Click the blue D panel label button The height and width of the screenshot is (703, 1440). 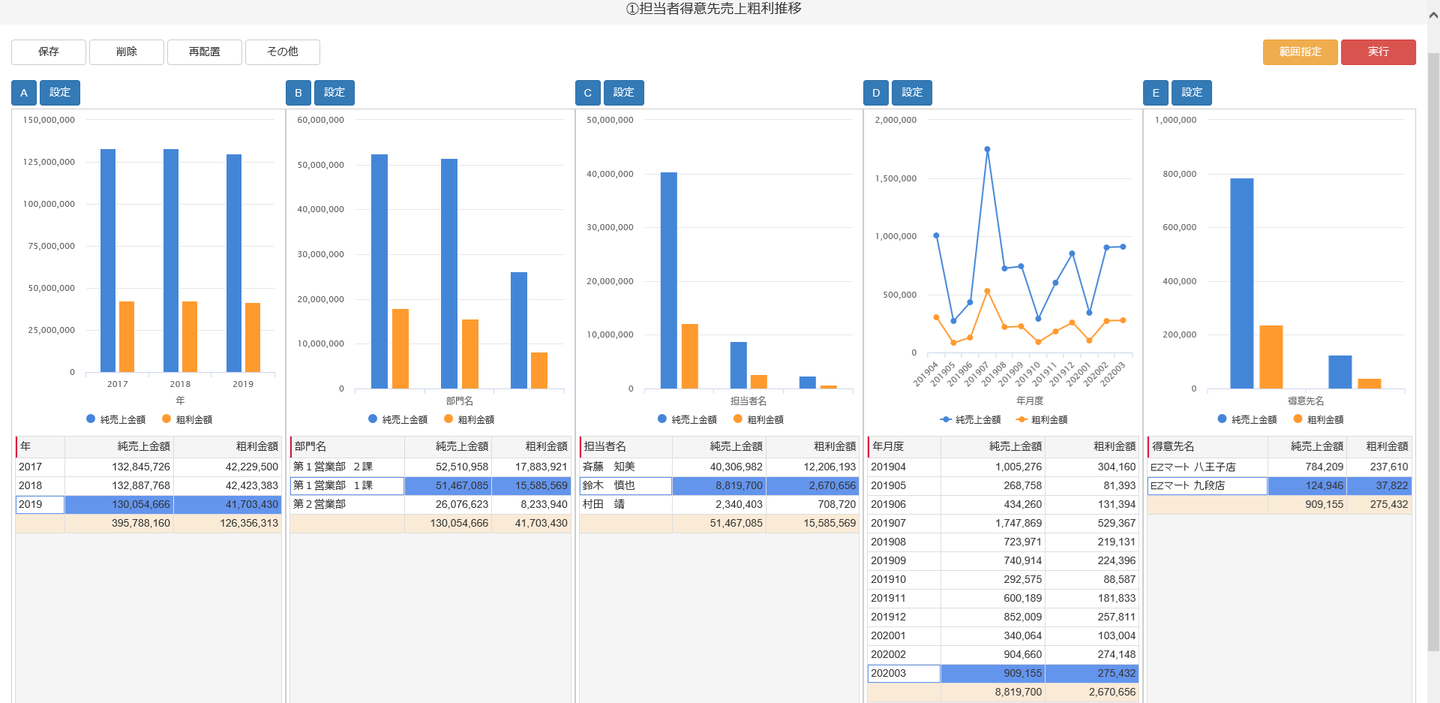876,93
